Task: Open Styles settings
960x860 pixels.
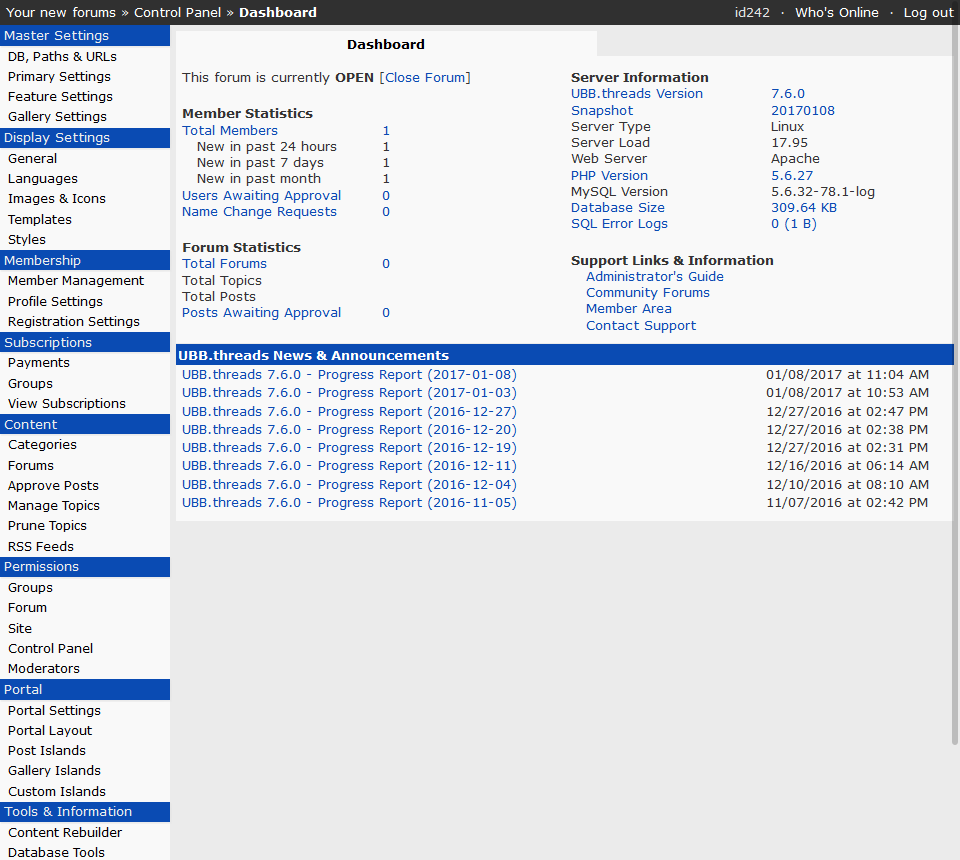Action: (x=27, y=239)
